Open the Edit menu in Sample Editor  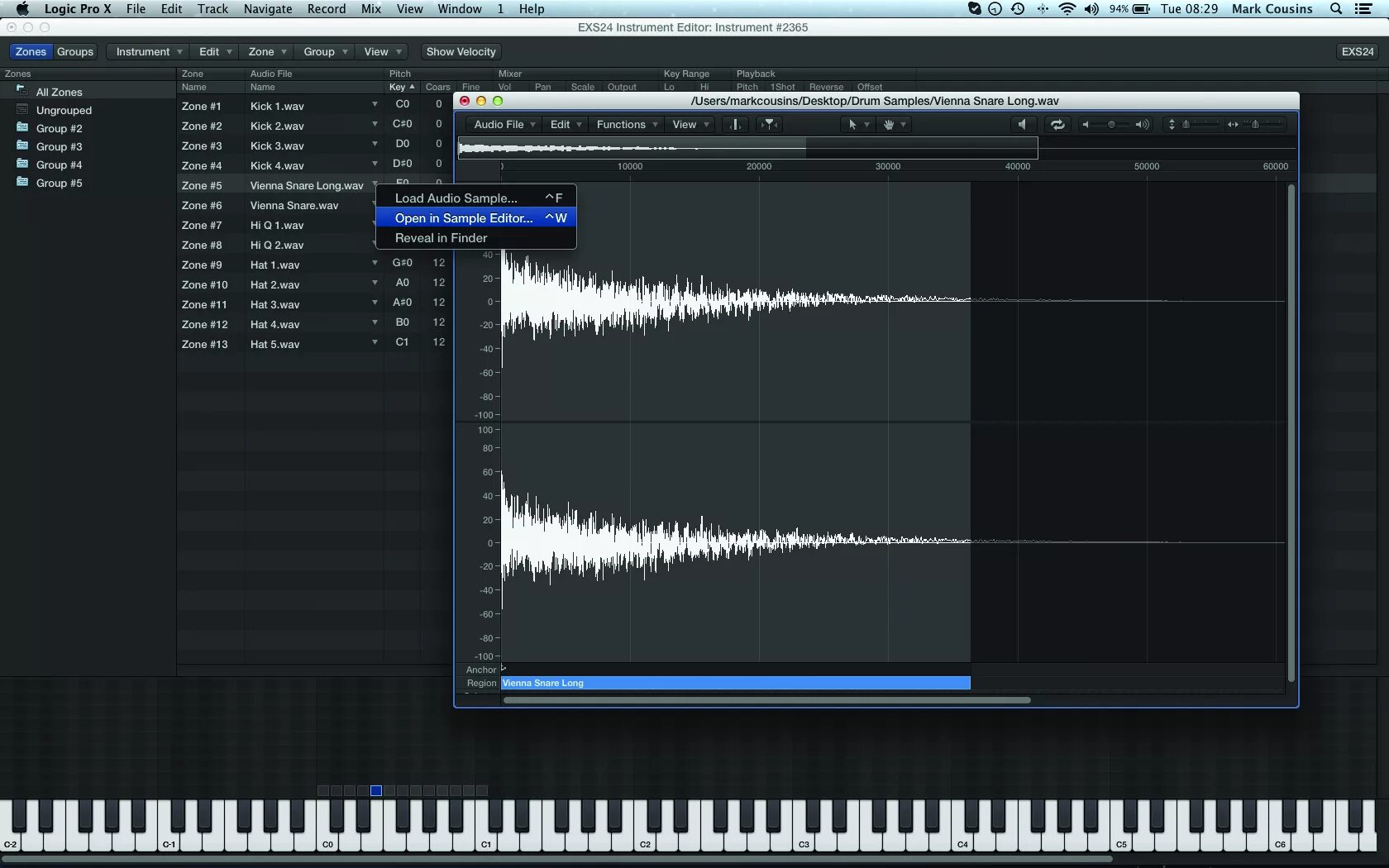click(x=566, y=125)
